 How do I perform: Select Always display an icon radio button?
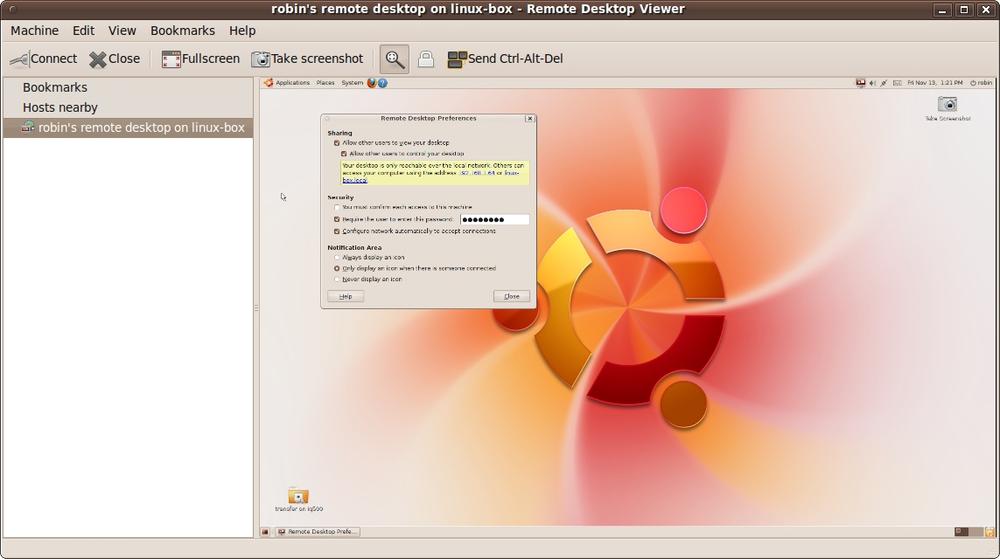point(337,258)
